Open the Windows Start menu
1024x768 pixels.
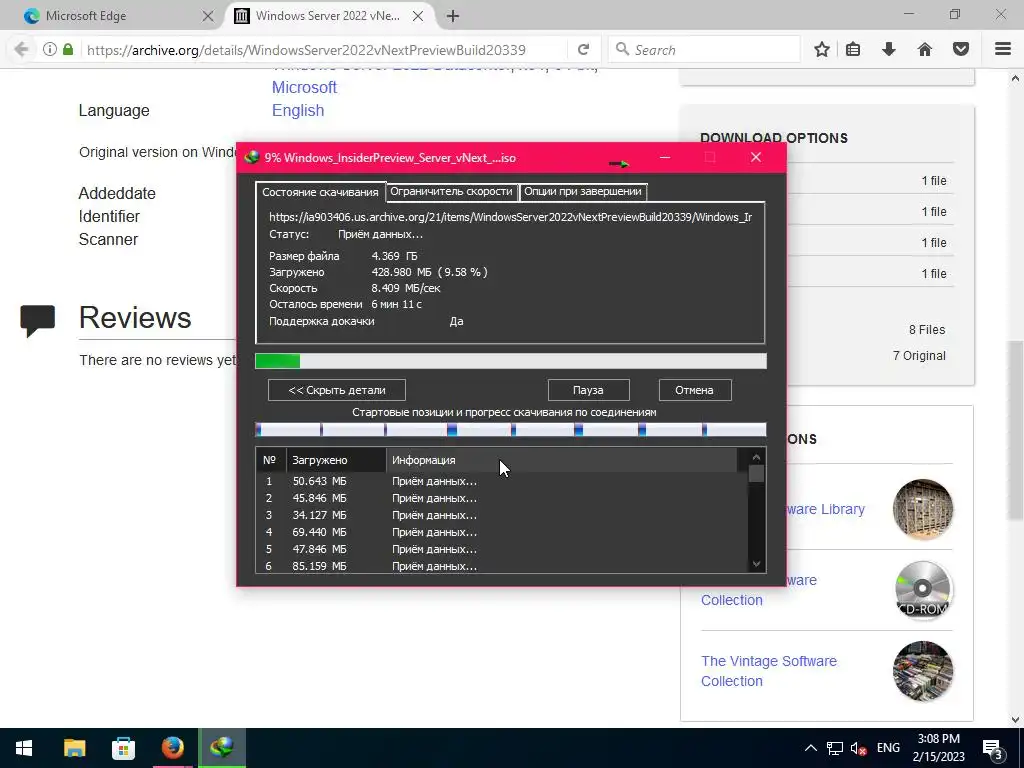point(24,748)
